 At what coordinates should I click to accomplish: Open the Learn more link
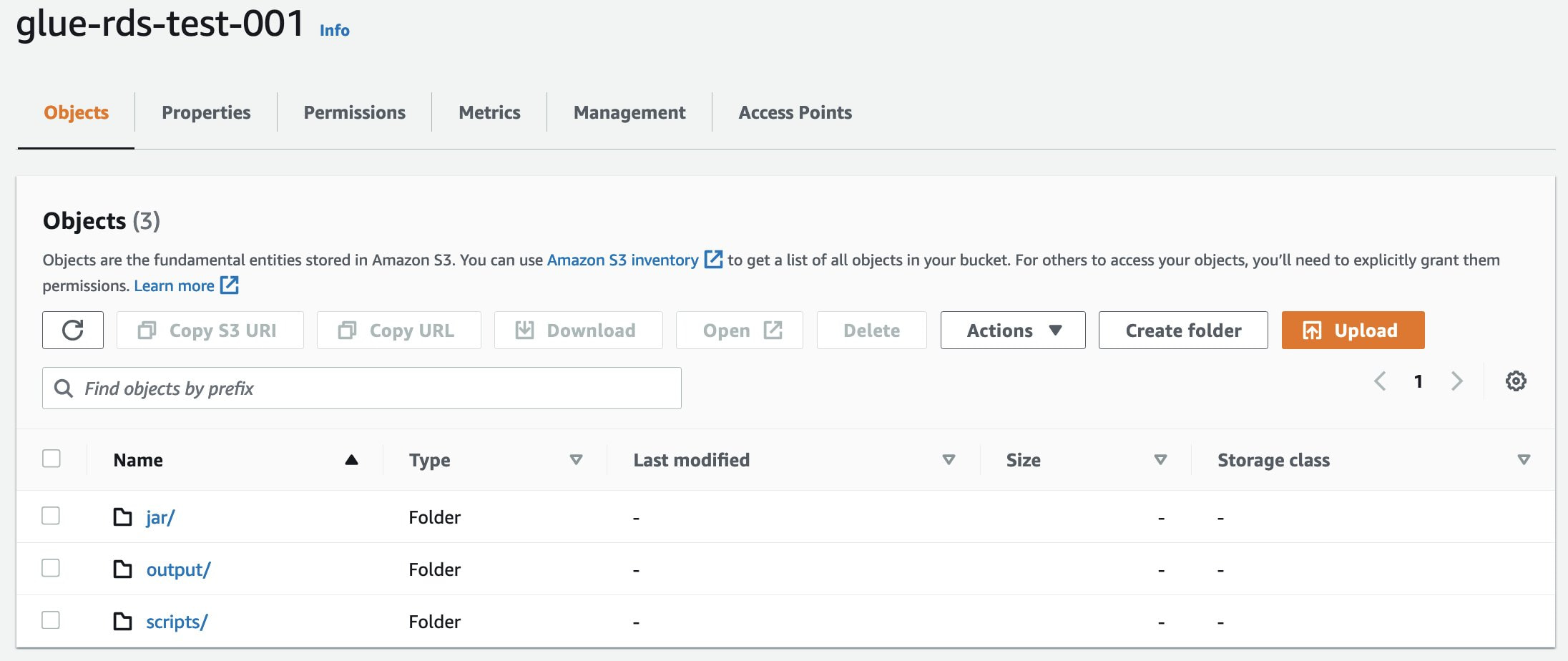(174, 285)
